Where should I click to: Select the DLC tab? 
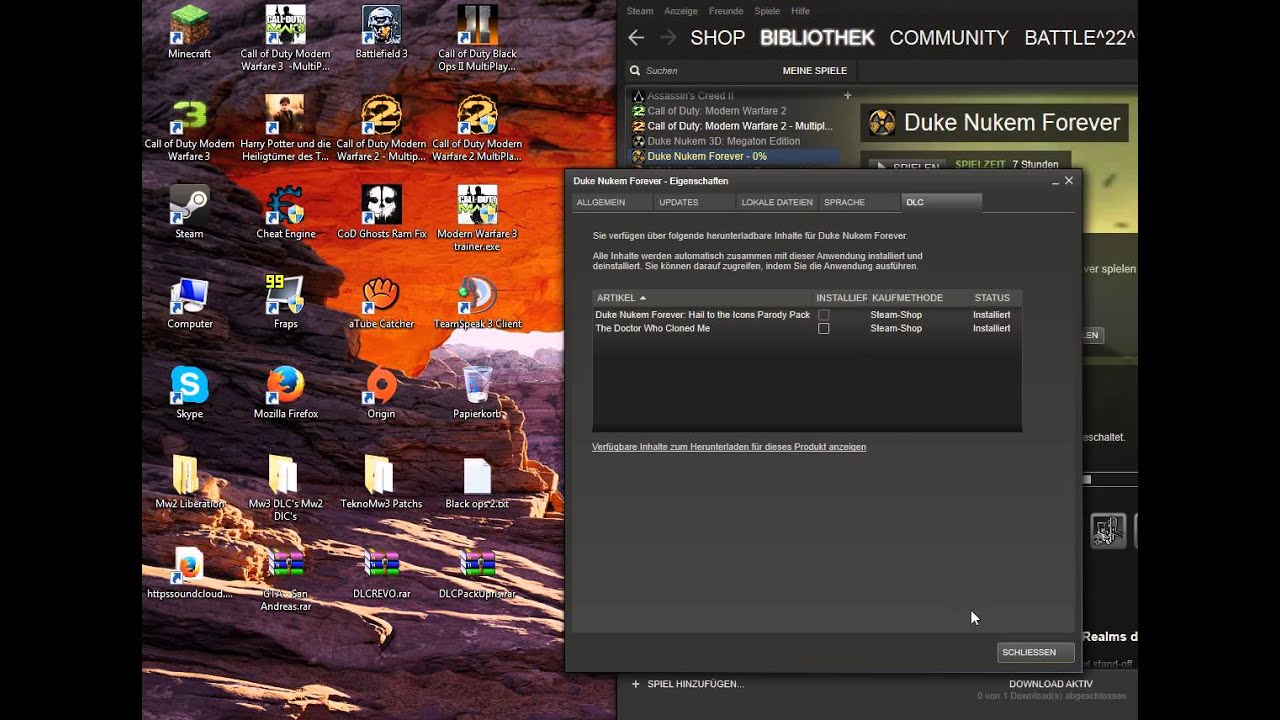(942, 202)
